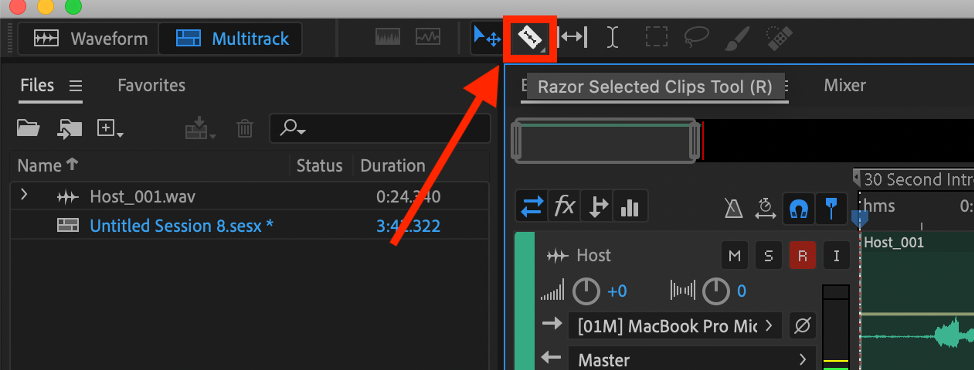Select the Paintbrush Selection tool
The image size is (974, 370).
tap(737, 38)
